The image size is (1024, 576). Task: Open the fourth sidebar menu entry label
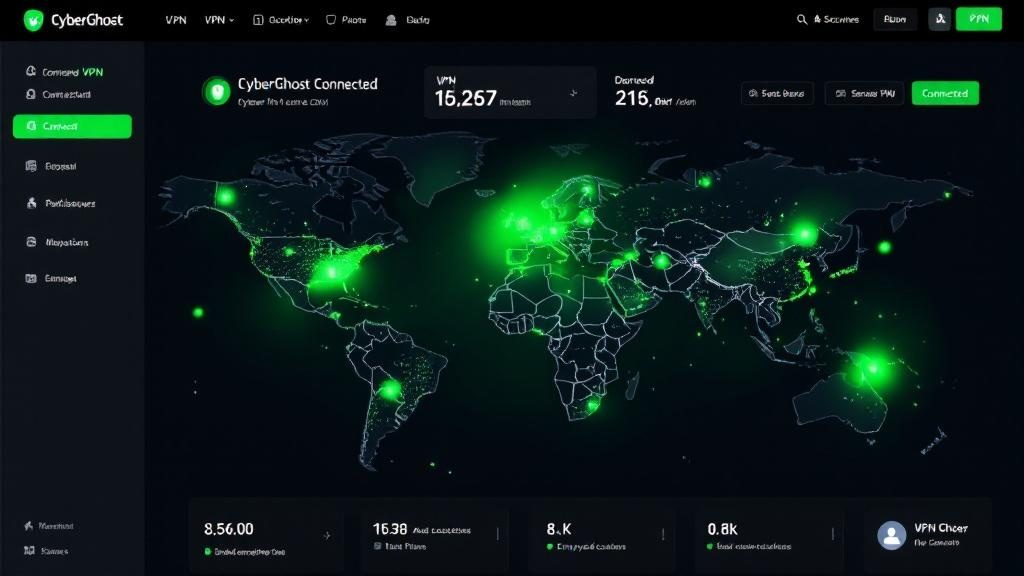coord(61,167)
